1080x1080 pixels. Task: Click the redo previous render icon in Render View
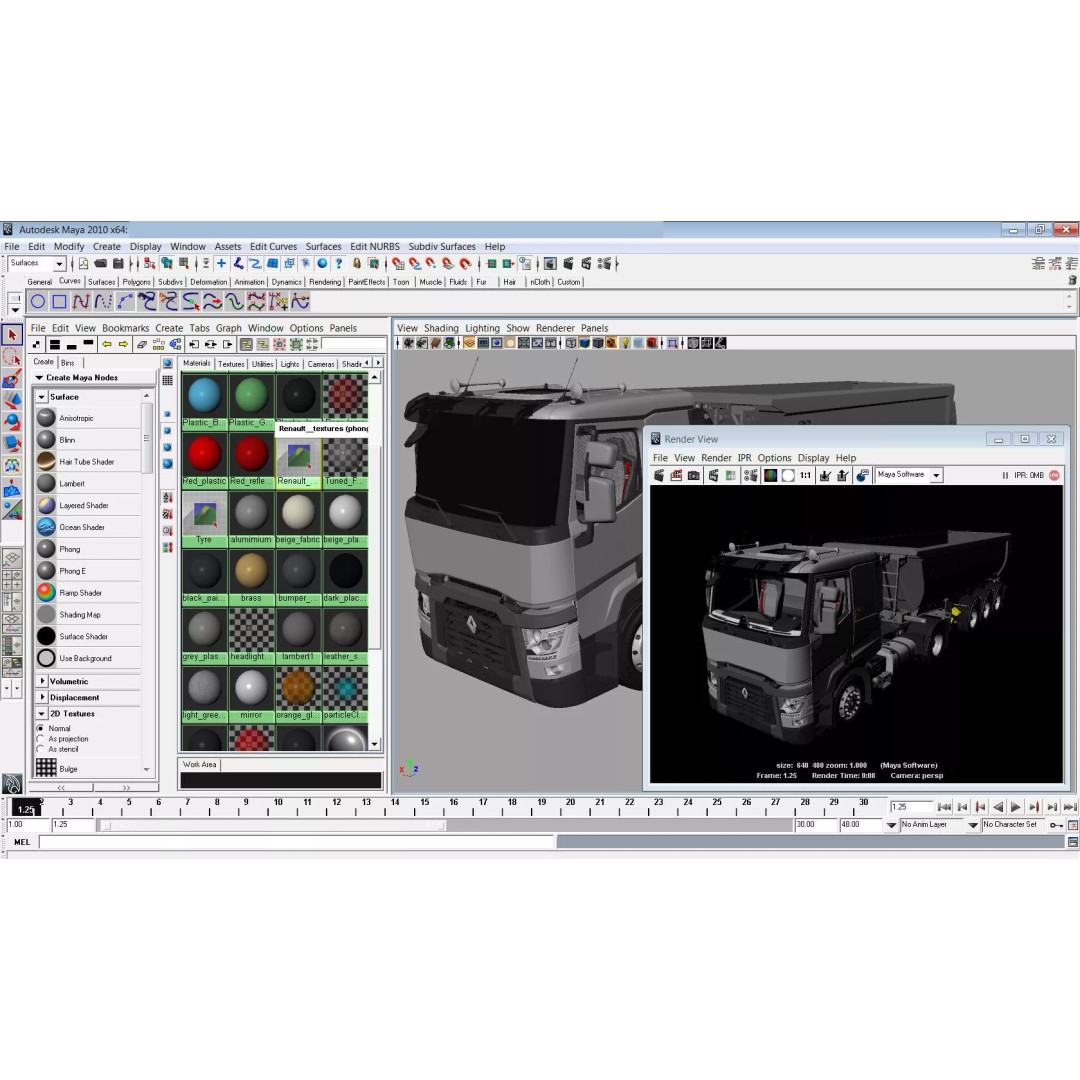click(659, 475)
